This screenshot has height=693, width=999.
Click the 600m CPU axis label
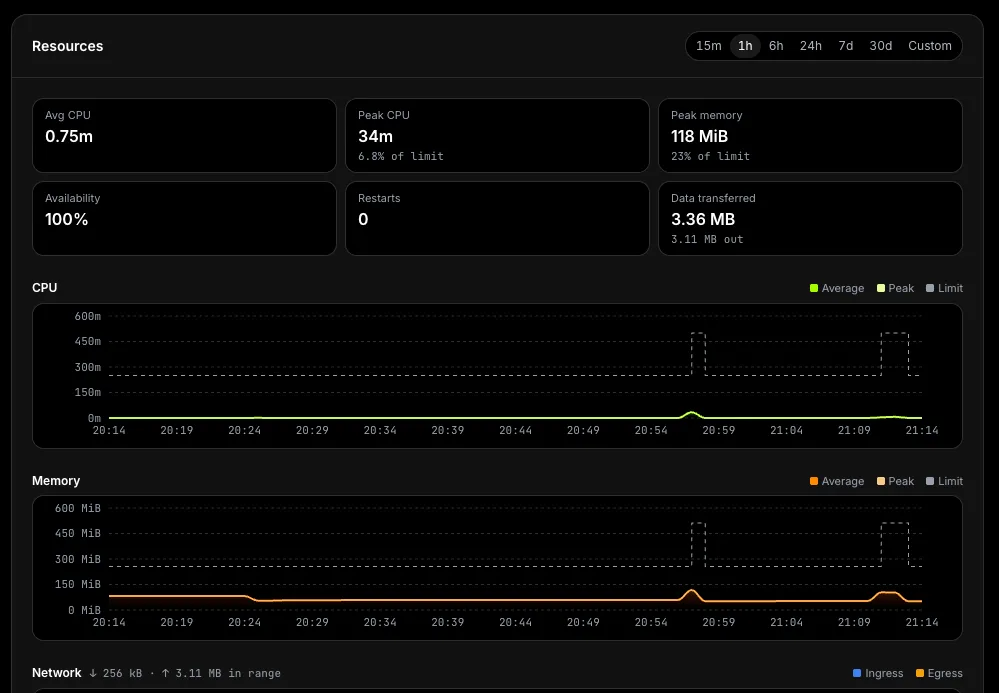pyautogui.click(x=87, y=316)
